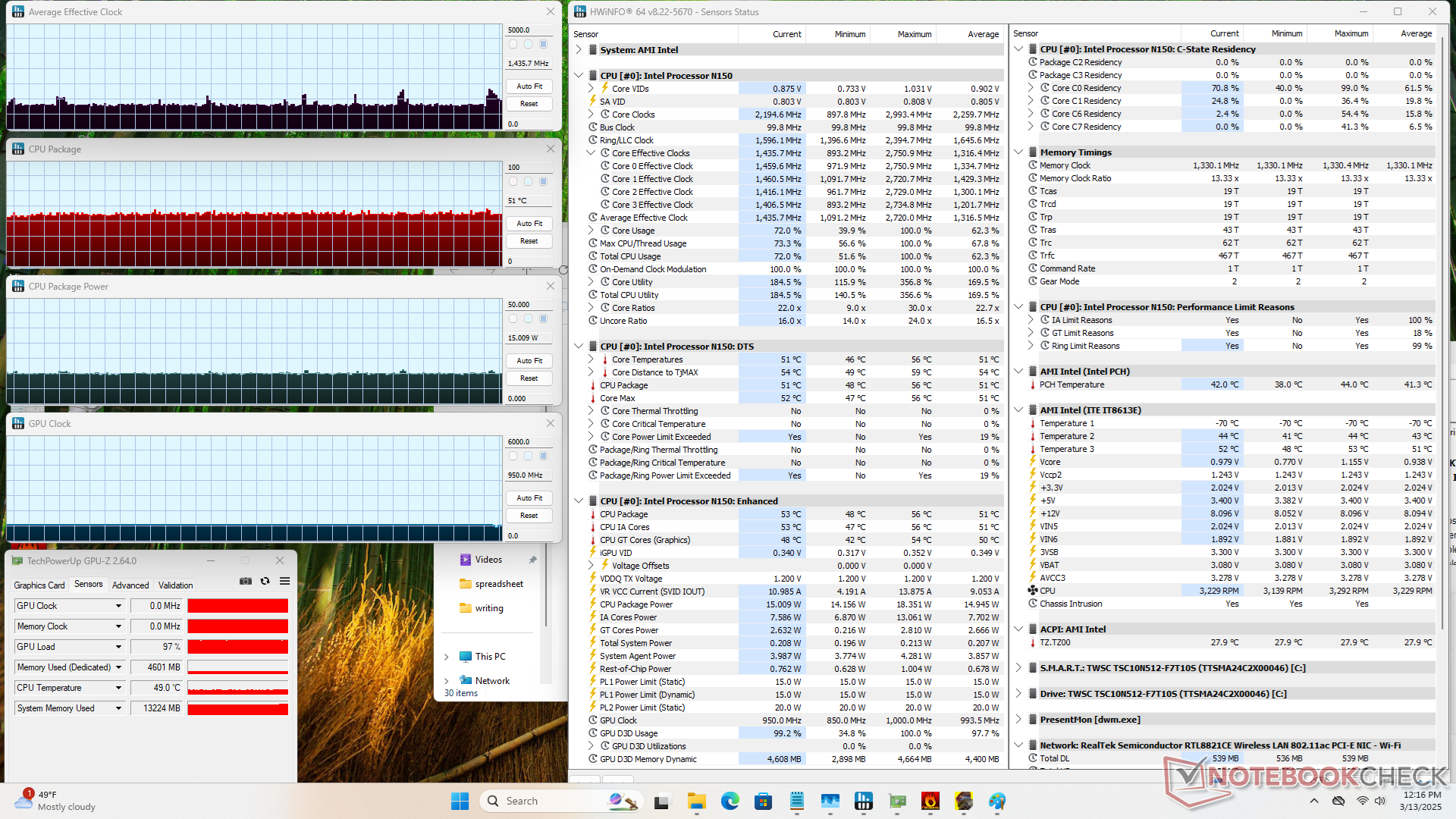Viewport: 1456px width, 819px height.
Task: Open the Advanced tab in GPU-Z
Action: (x=130, y=585)
